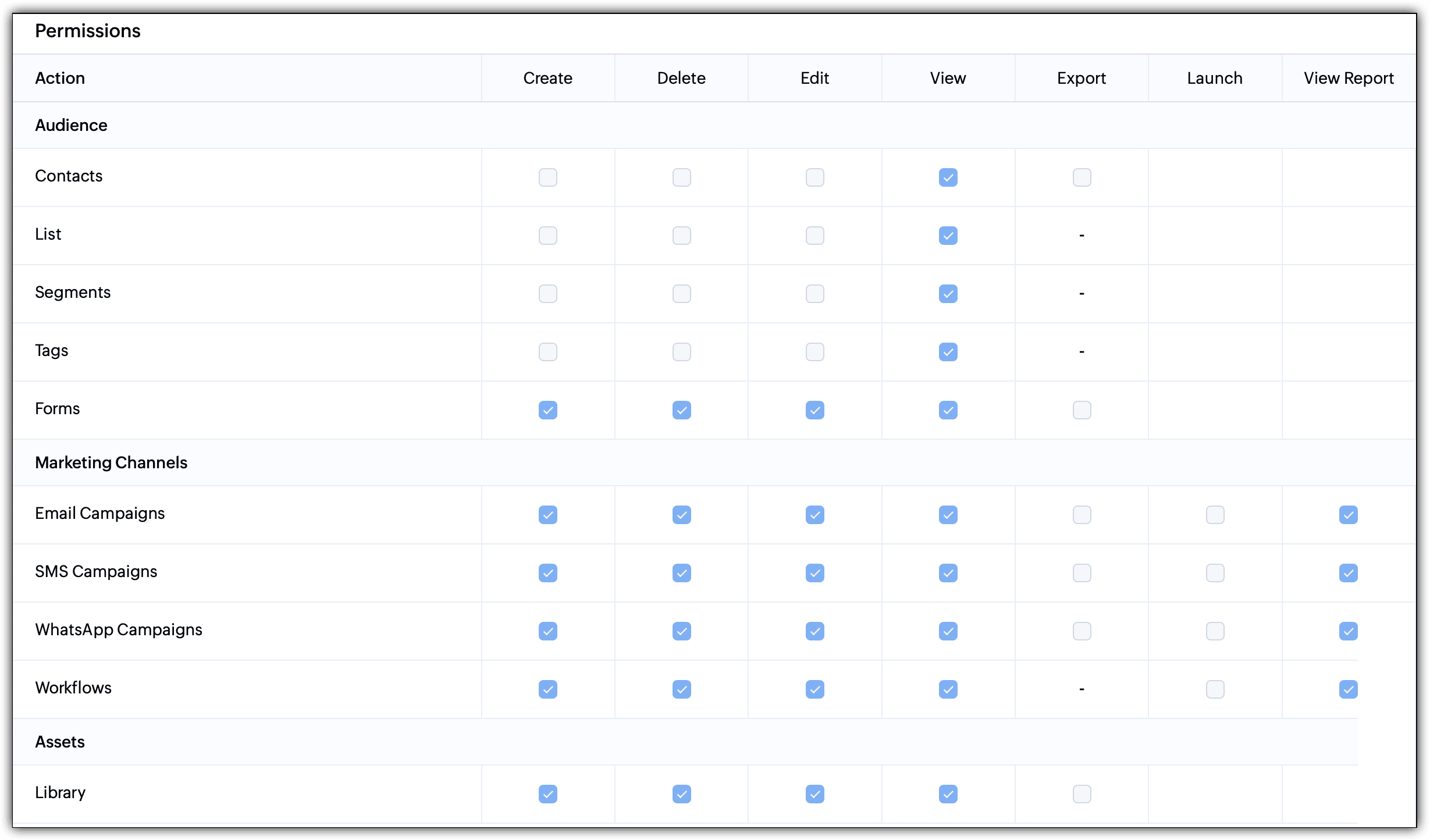Viewport: 1430px width, 840px height.
Task: Toggle Edit checkbox for SMS Campaigns
Action: click(814, 573)
